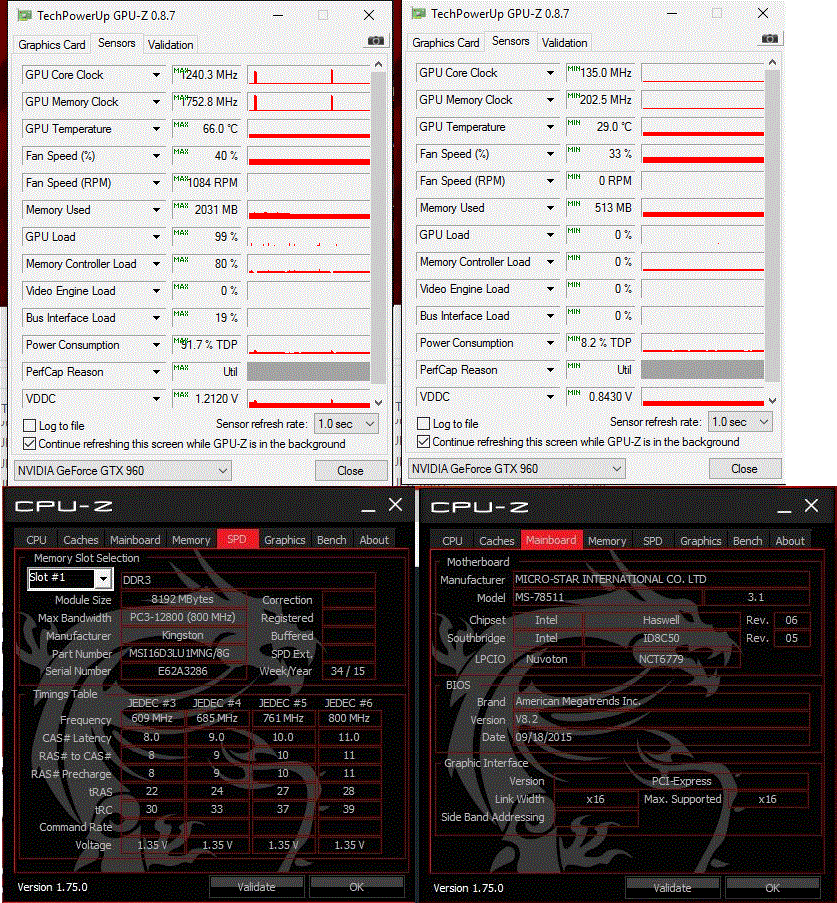Click the camera screenshot icon in the MIN-values GPU-Z window
This screenshot has width=837, height=903.
pyautogui.click(x=770, y=39)
